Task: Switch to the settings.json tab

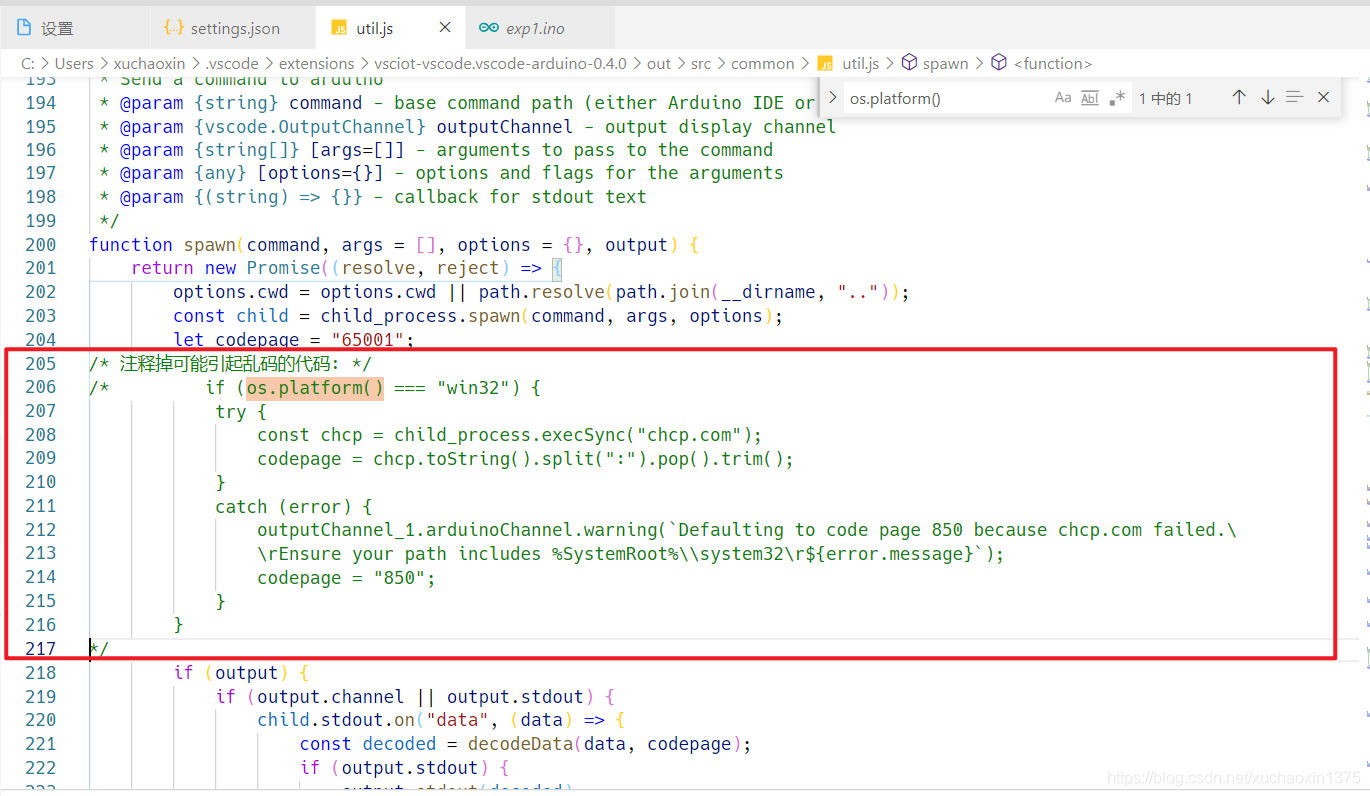Action: 234,28
